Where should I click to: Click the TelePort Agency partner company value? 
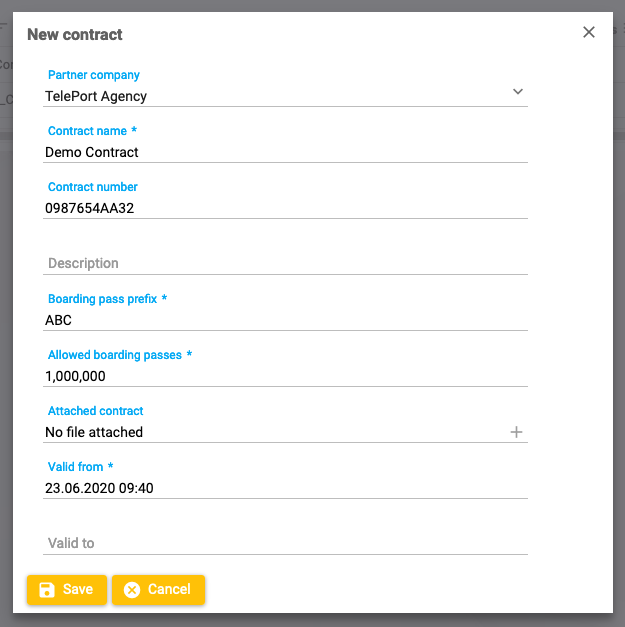pyautogui.click(x=97, y=97)
